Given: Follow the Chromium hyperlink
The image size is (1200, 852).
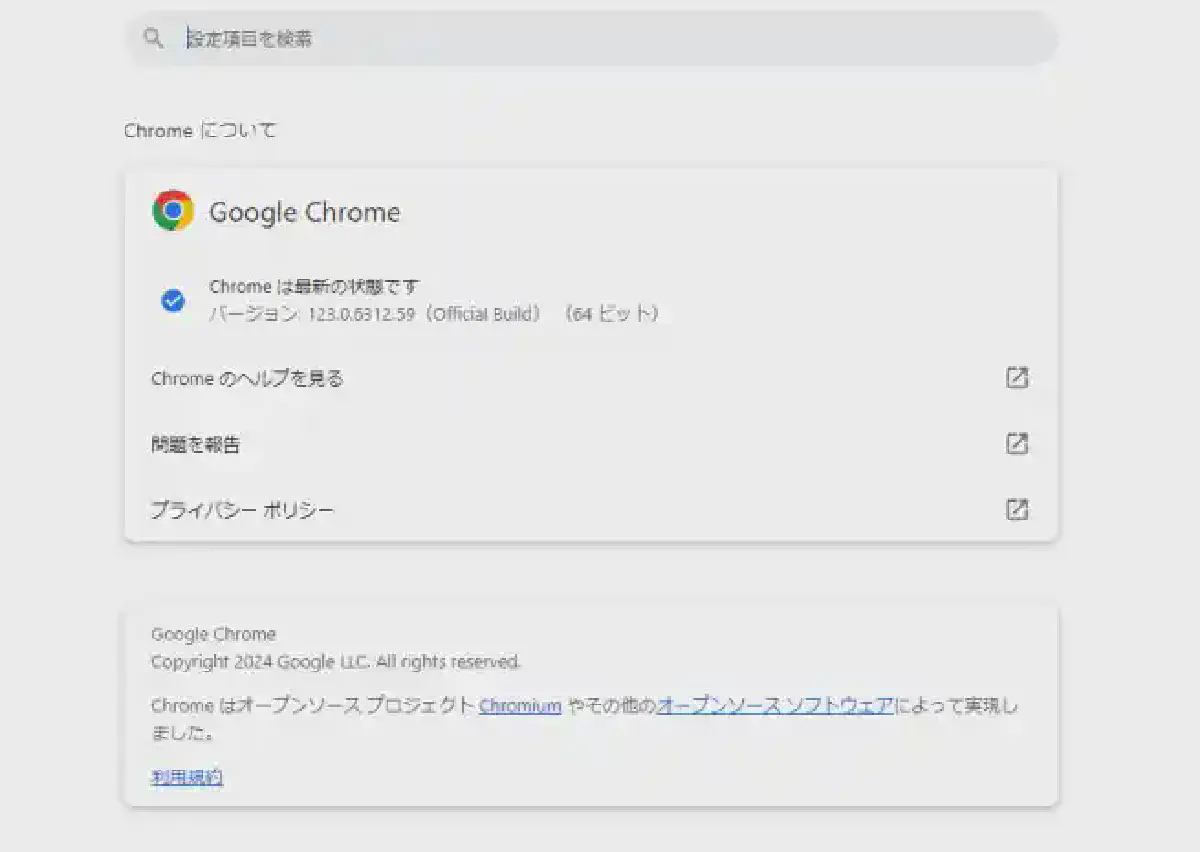Looking at the screenshot, I should coord(520,706).
